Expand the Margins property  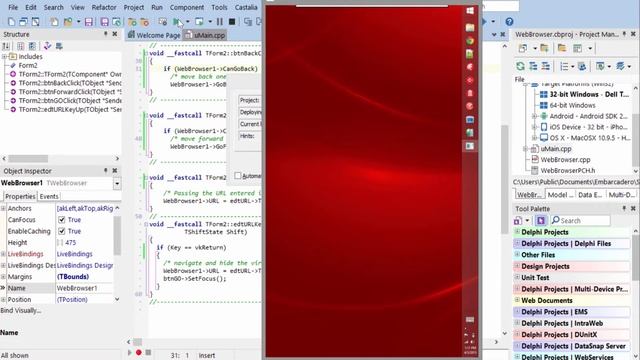click(3, 277)
